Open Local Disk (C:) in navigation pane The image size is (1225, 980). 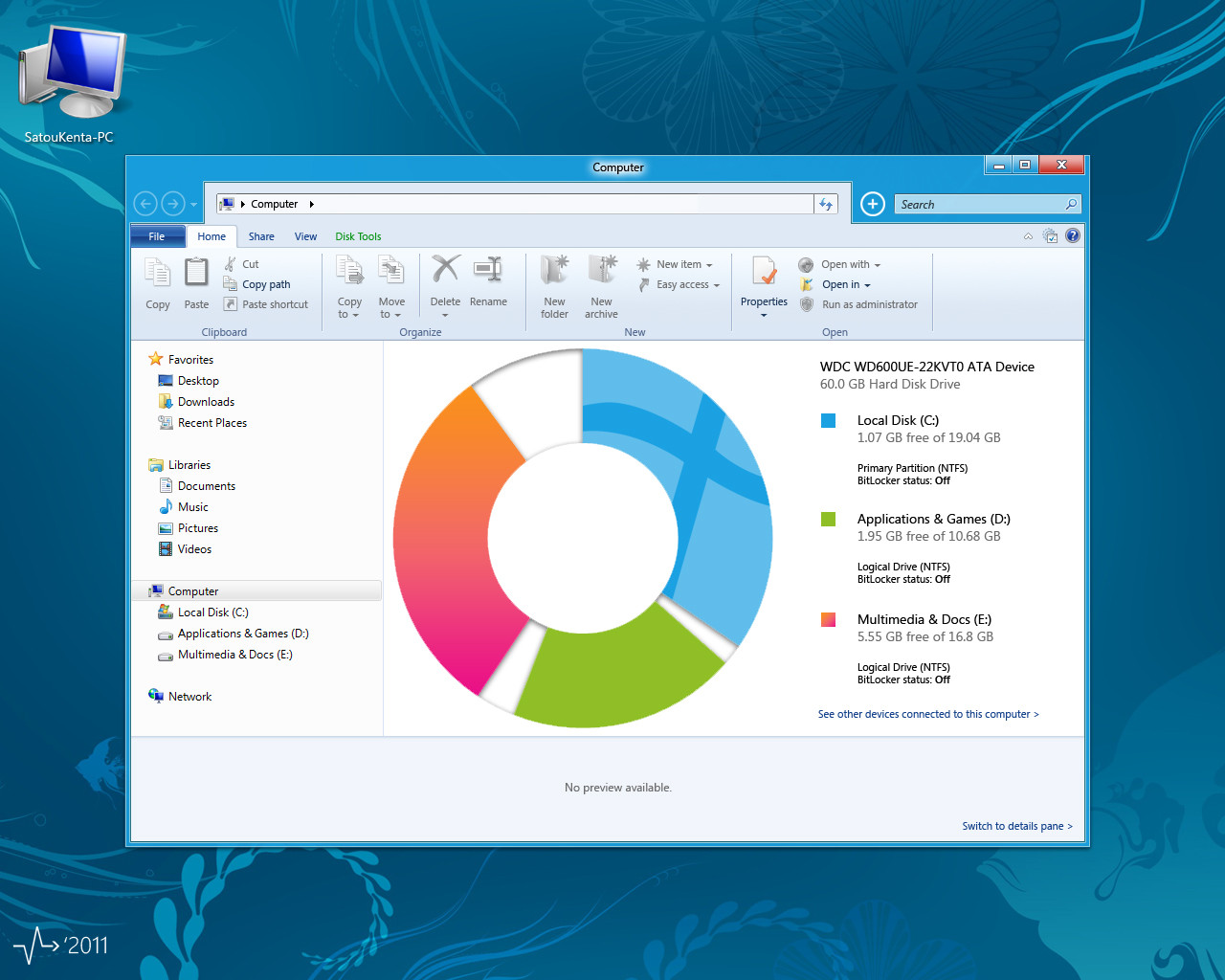(212, 612)
